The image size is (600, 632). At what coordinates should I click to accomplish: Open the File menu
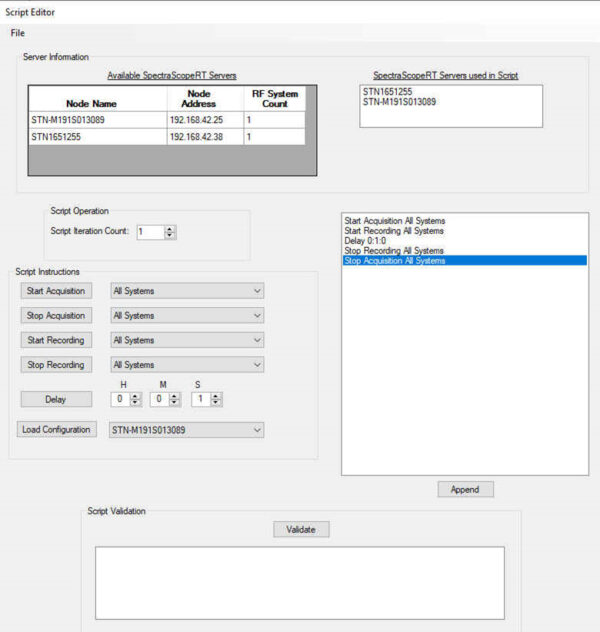coord(17,33)
